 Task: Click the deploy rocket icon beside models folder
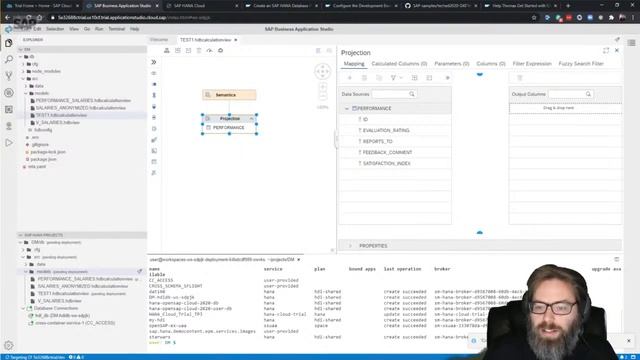tap(140, 271)
